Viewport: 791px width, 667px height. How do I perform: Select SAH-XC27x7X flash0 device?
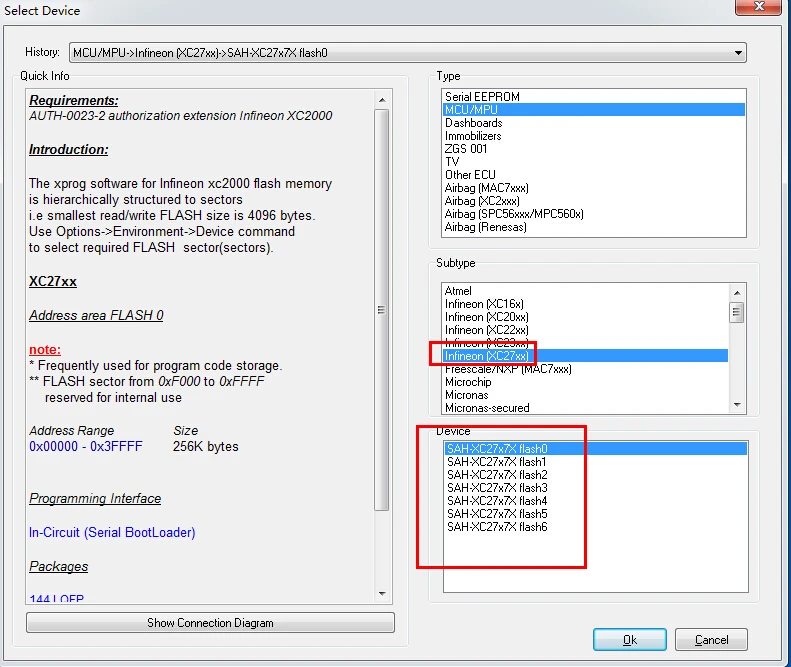[596, 449]
